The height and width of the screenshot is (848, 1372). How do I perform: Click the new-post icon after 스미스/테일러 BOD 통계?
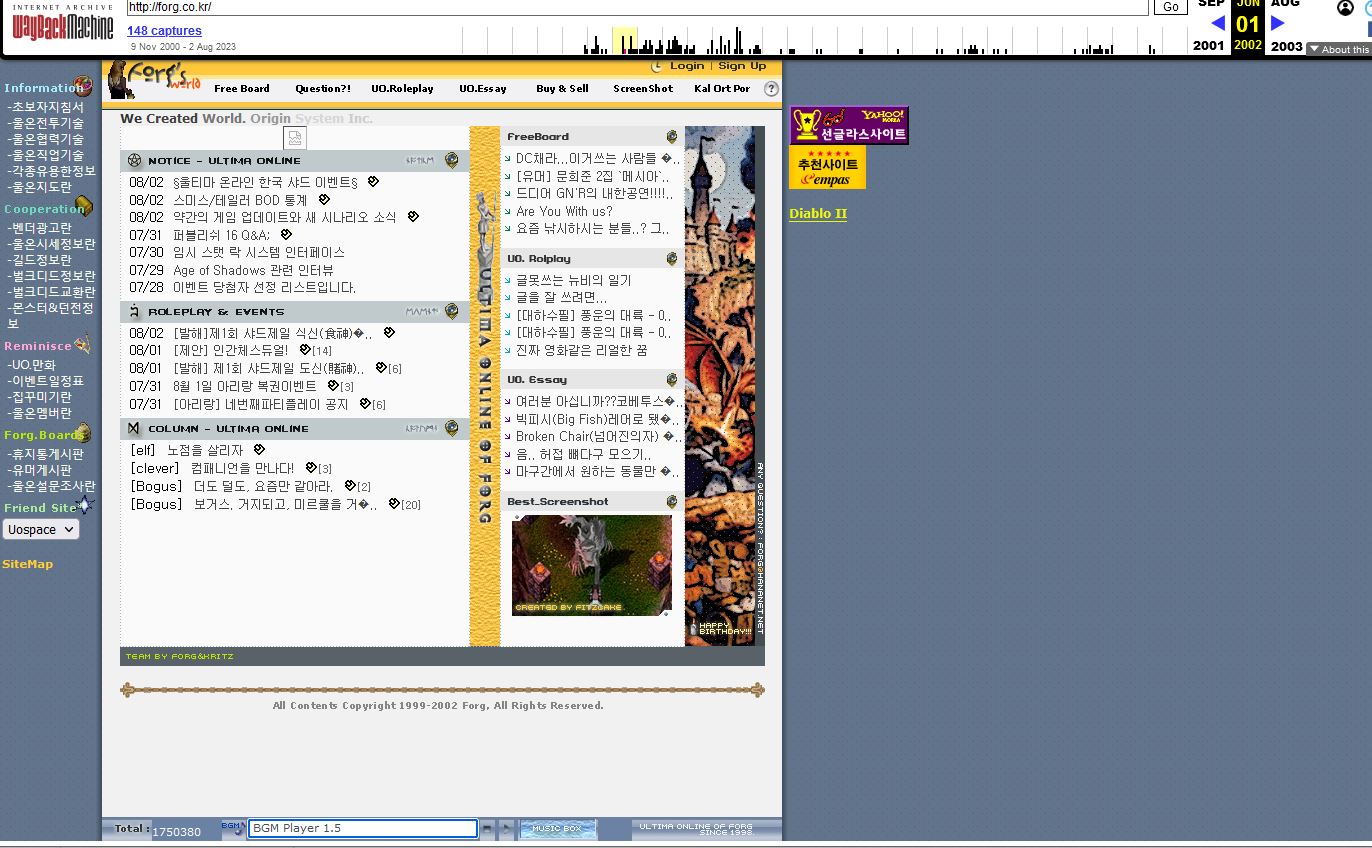click(324, 199)
